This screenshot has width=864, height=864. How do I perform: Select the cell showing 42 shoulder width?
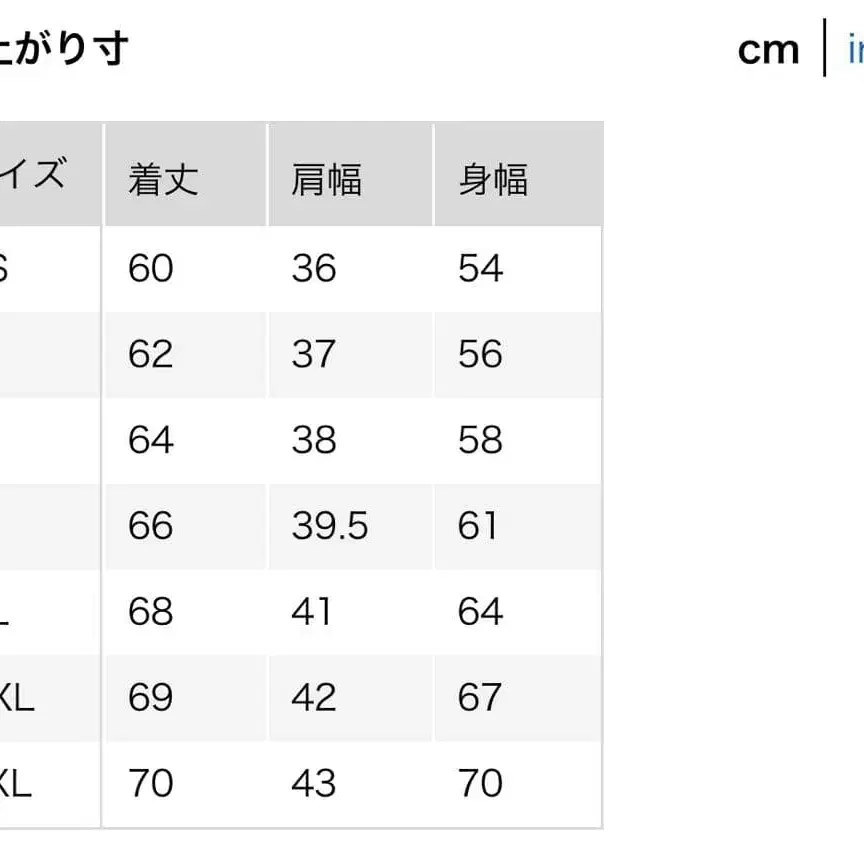313,697
